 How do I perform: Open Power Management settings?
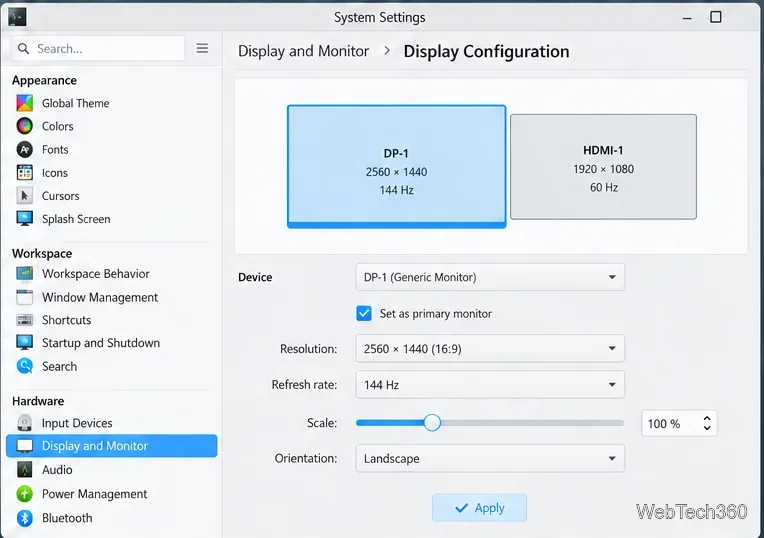pos(95,494)
